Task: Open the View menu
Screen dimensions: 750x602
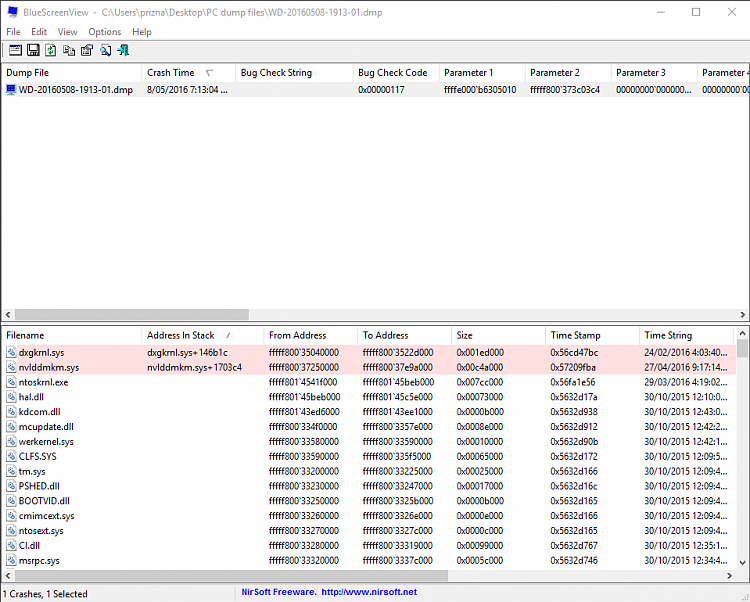Action: [67, 32]
